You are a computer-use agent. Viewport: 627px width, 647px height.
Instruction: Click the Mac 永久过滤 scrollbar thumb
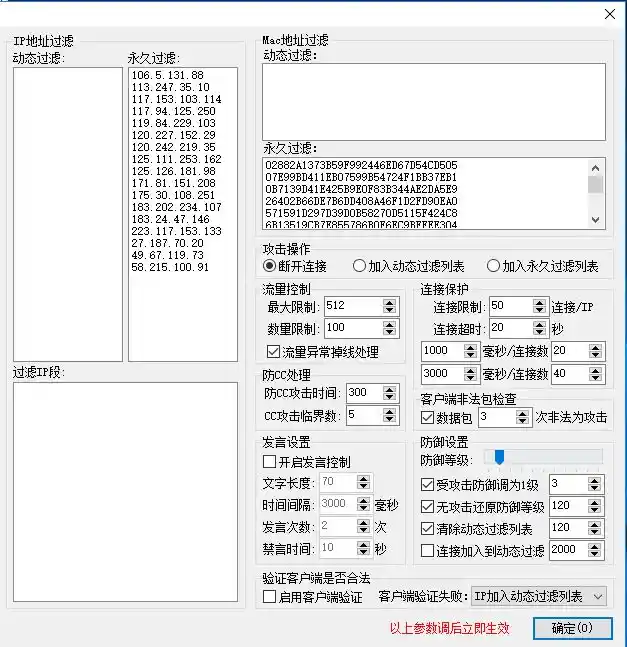pos(595,184)
